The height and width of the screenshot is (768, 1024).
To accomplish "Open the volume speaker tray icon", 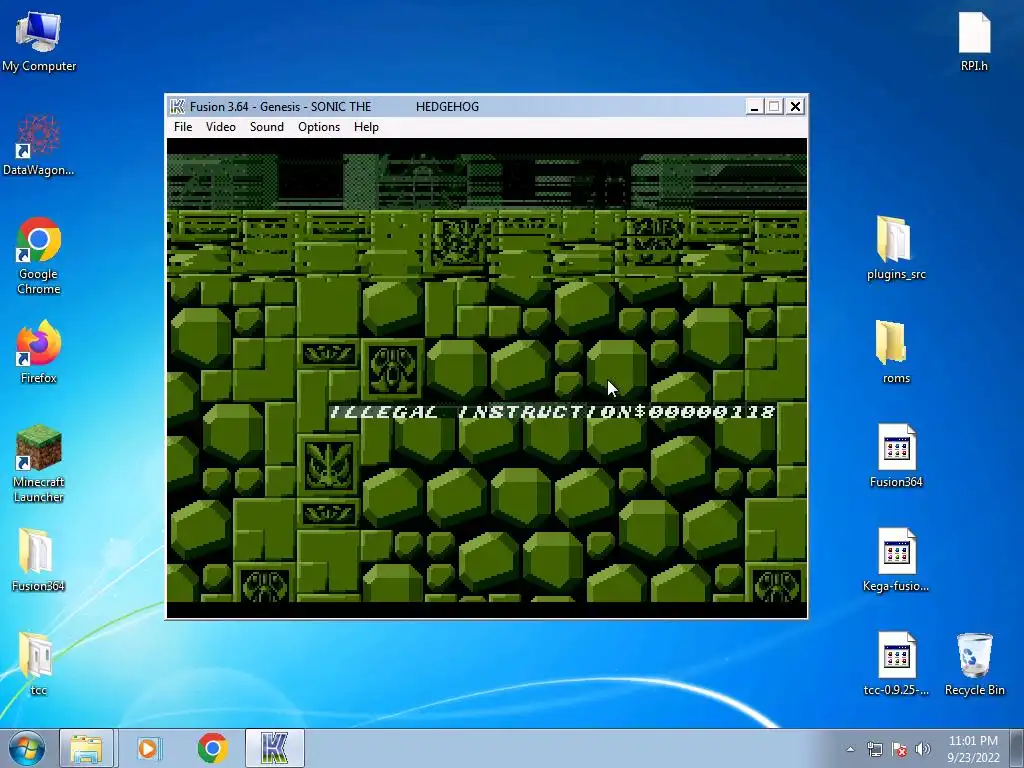I will click(923, 749).
